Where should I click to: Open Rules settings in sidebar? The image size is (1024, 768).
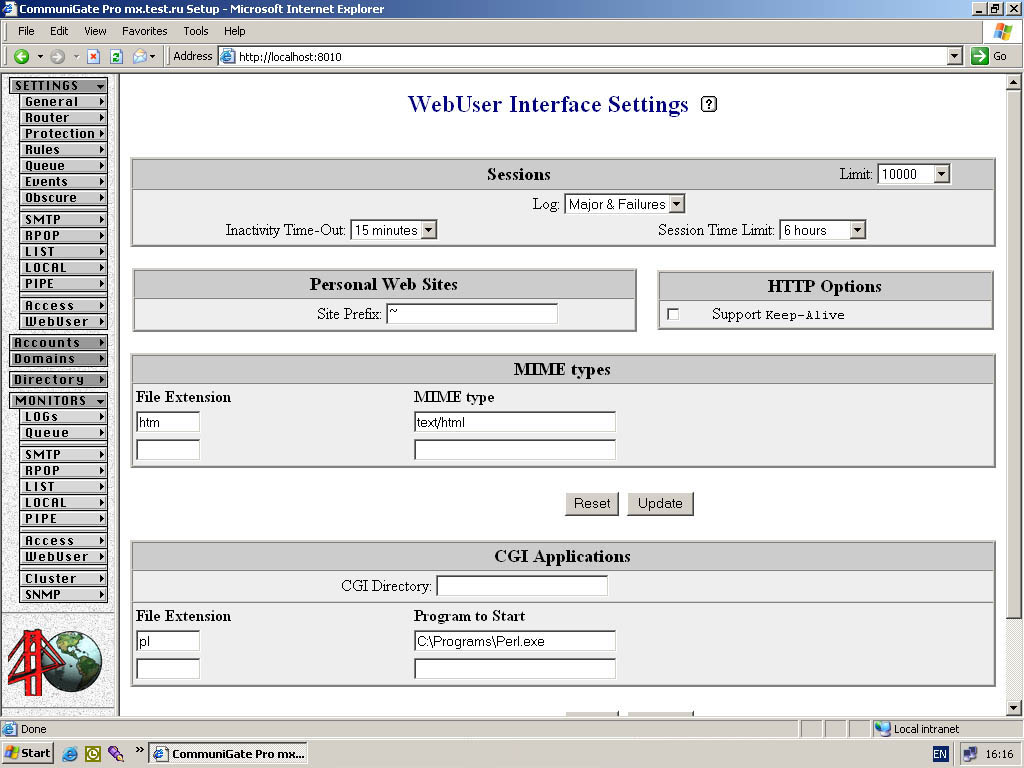[x=64, y=150]
